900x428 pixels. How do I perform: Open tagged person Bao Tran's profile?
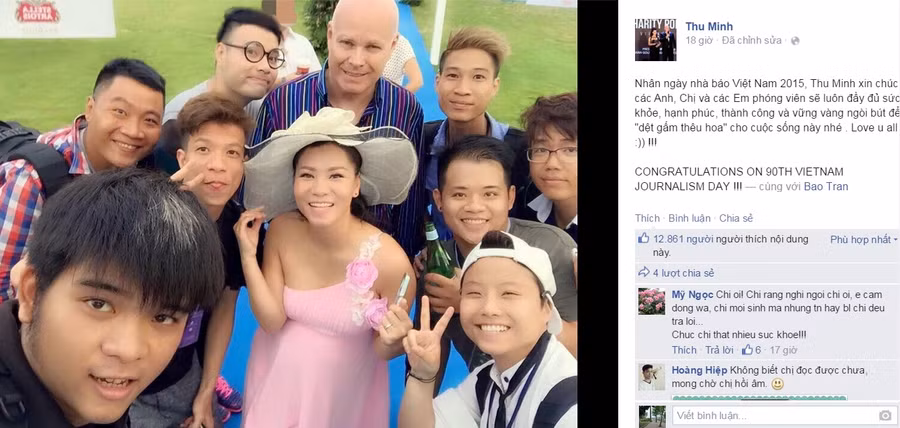point(827,186)
